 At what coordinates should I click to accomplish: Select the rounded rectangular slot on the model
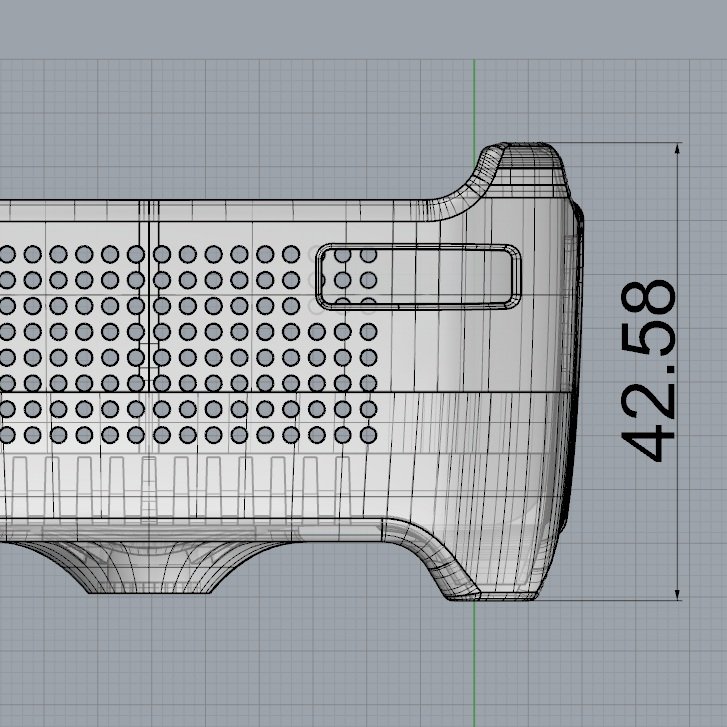[x=418, y=277]
